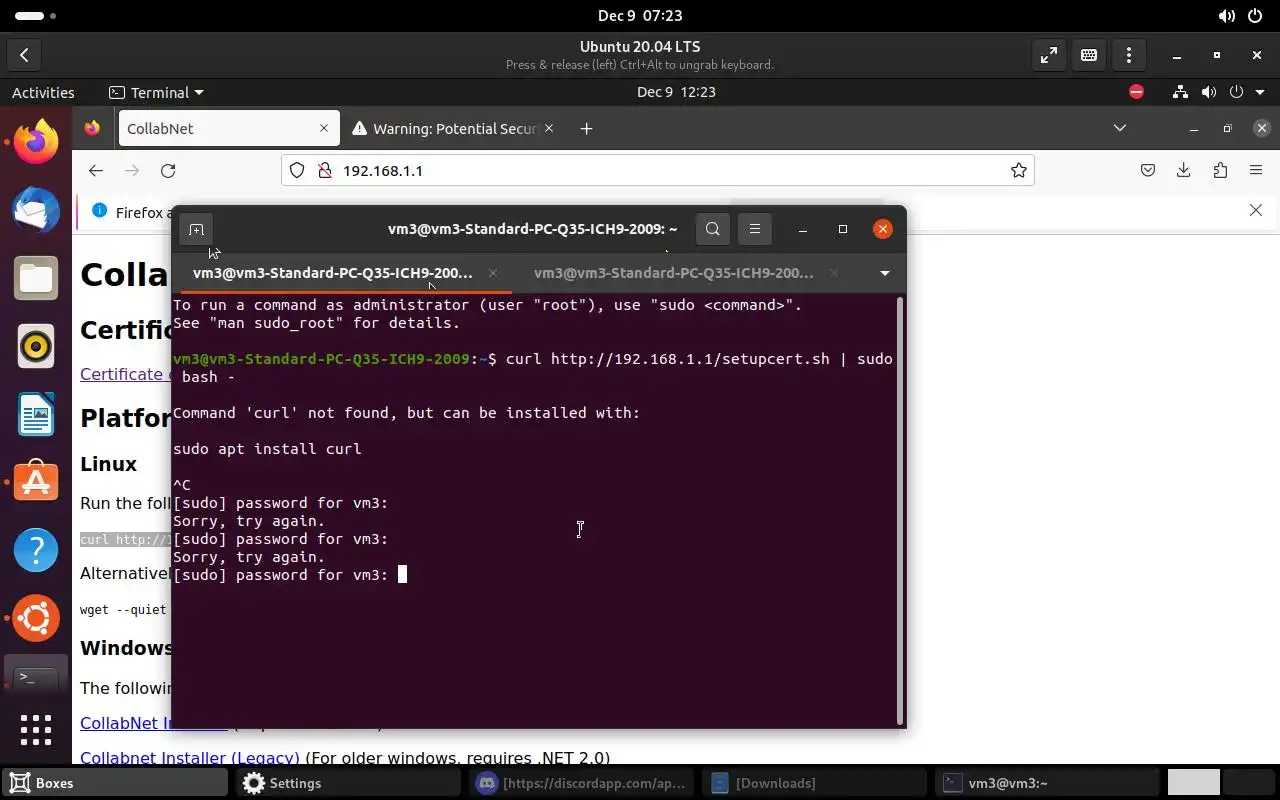The image size is (1280, 800).
Task: Click the insecure connection lock icon
Action: [x=324, y=171]
